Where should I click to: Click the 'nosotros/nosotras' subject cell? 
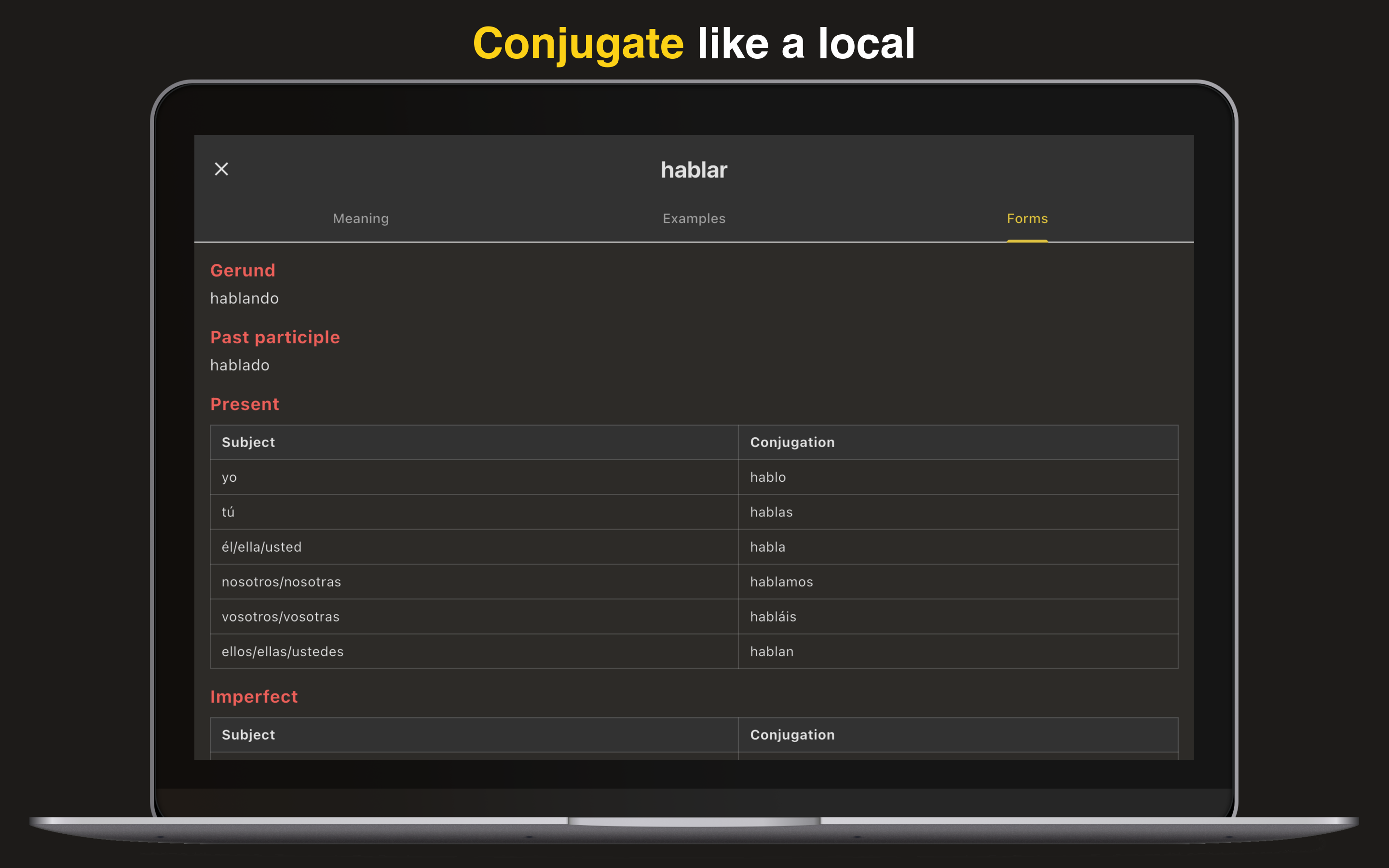[474, 582]
